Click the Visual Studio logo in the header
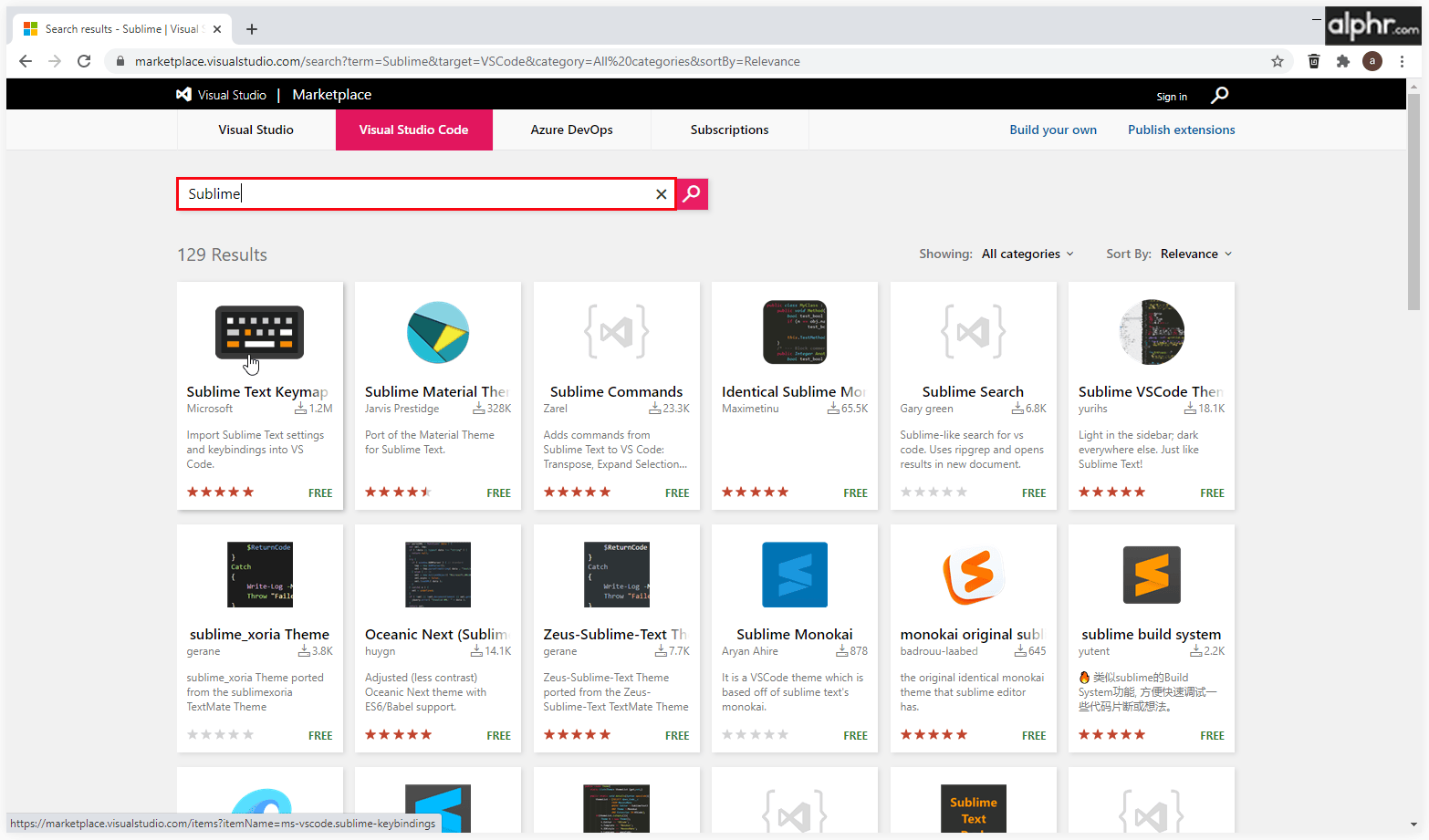Screen dimensions: 1429x840 point(222,95)
